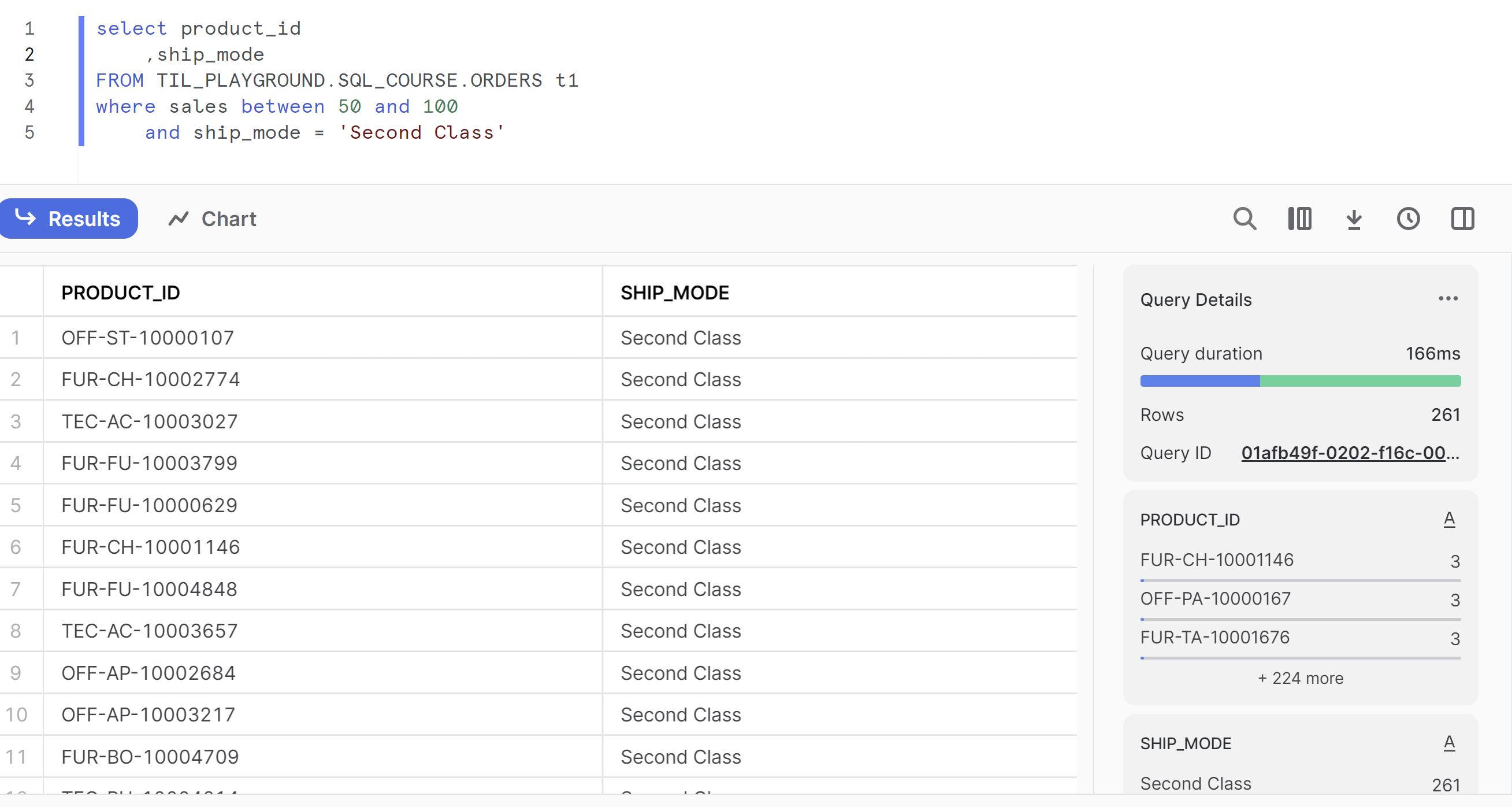
Task: Click the download results icon
Action: [1354, 219]
